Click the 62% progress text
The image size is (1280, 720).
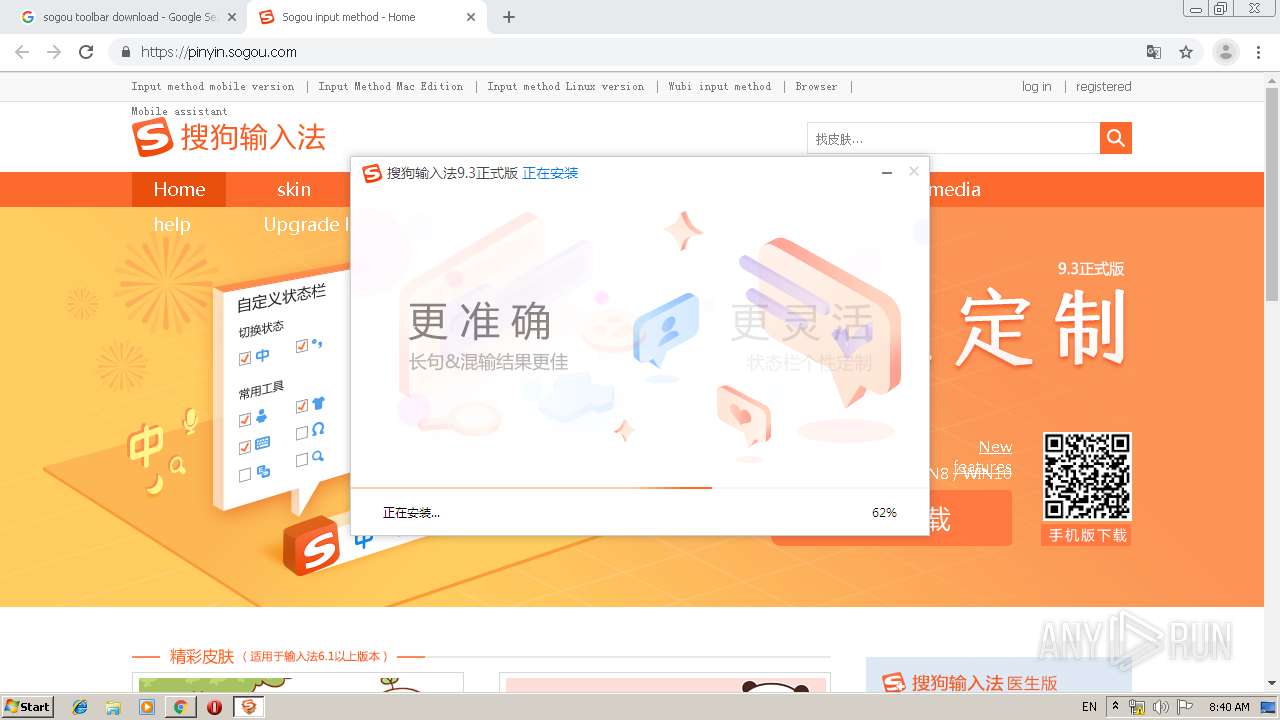pyautogui.click(x=884, y=512)
